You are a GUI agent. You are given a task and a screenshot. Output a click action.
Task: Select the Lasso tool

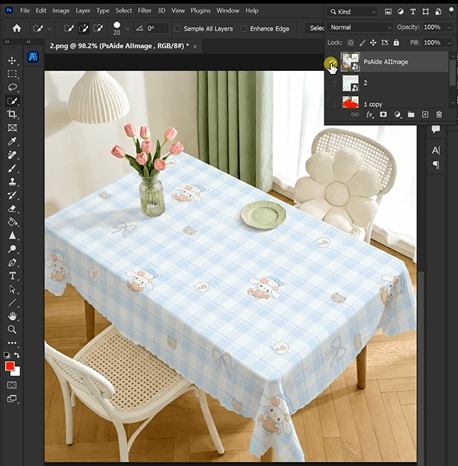(x=12, y=87)
